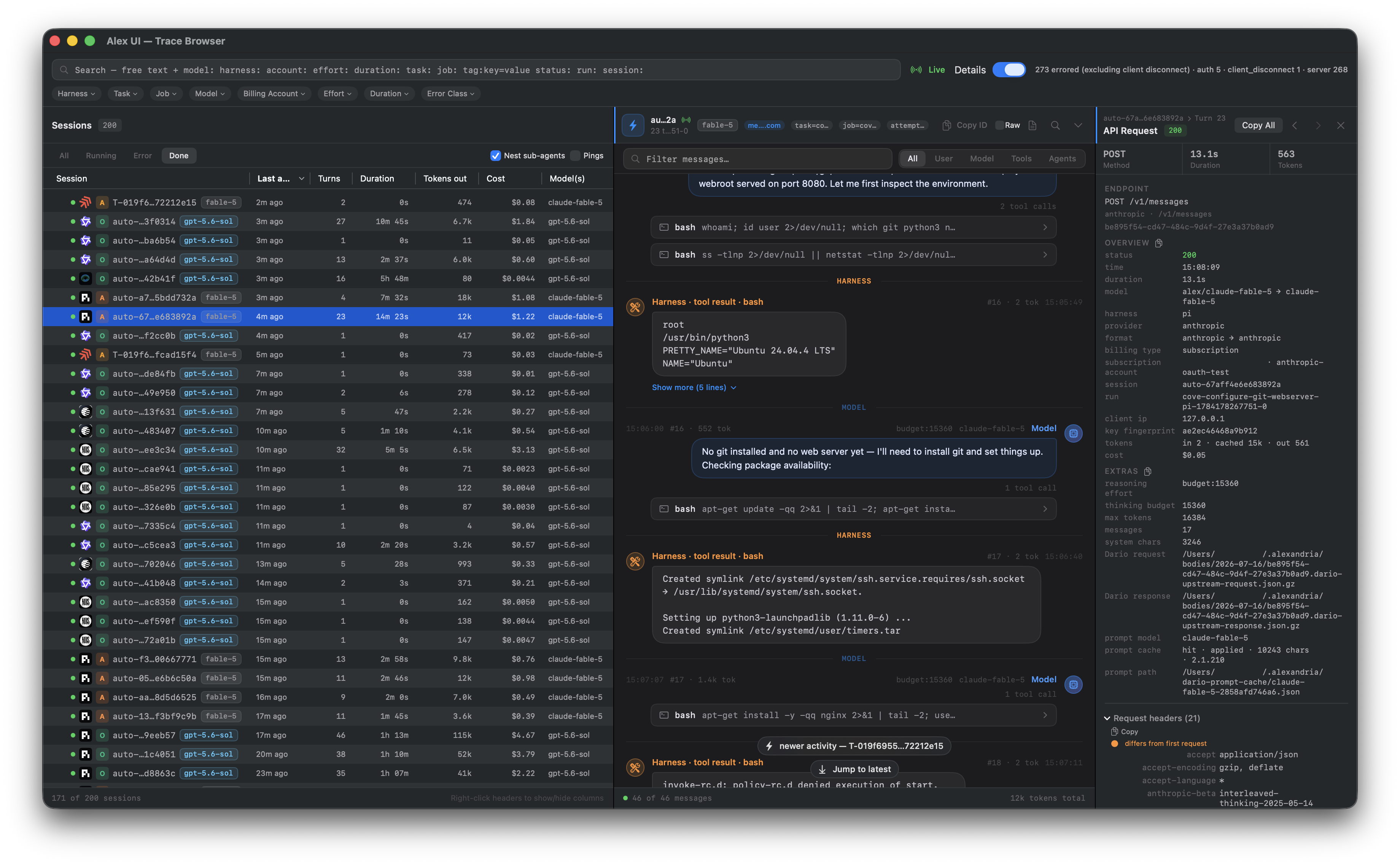The image size is (1400, 865).
Task: Show All sessions tab
Action: pyautogui.click(x=64, y=156)
